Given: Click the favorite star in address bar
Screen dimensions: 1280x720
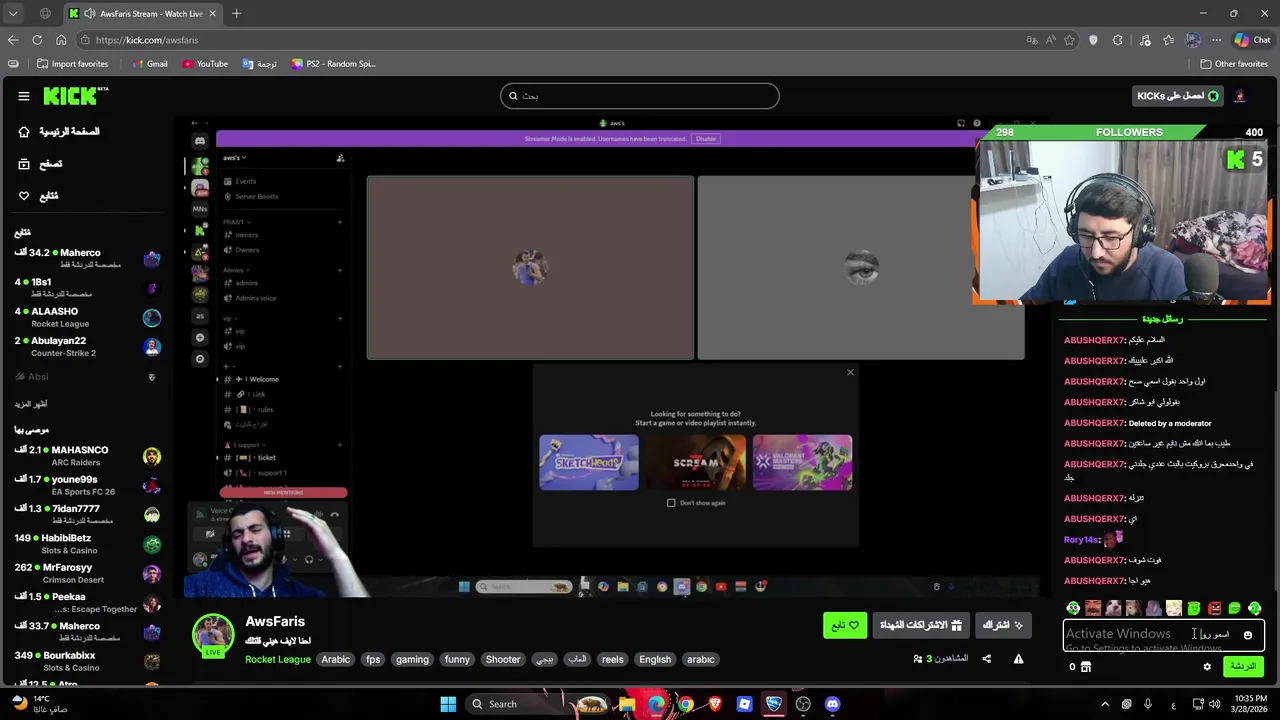Looking at the screenshot, I should pos(1070,40).
